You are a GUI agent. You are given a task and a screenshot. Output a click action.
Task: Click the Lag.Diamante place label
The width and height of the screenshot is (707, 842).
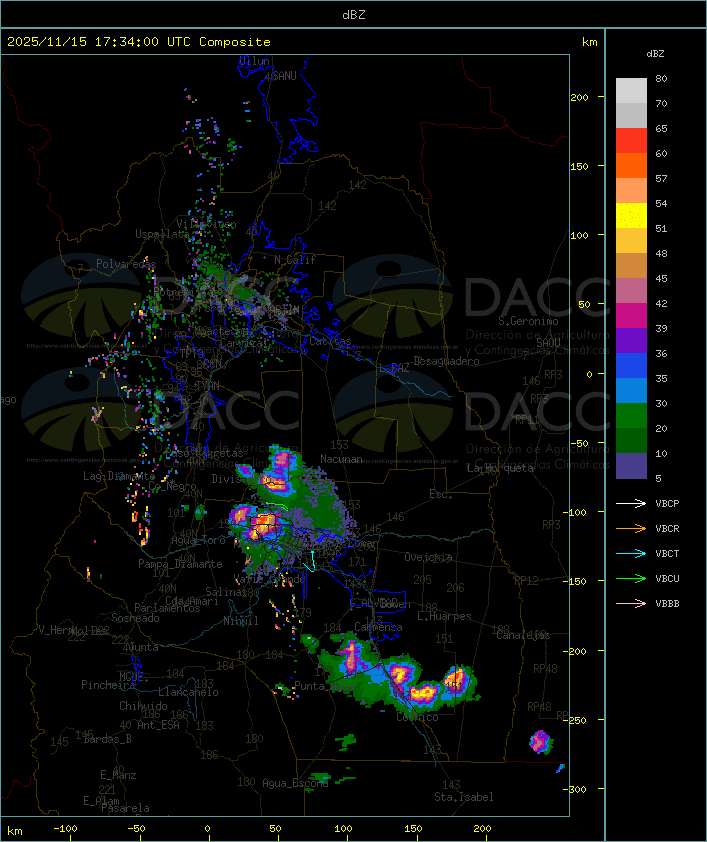click(119, 476)
